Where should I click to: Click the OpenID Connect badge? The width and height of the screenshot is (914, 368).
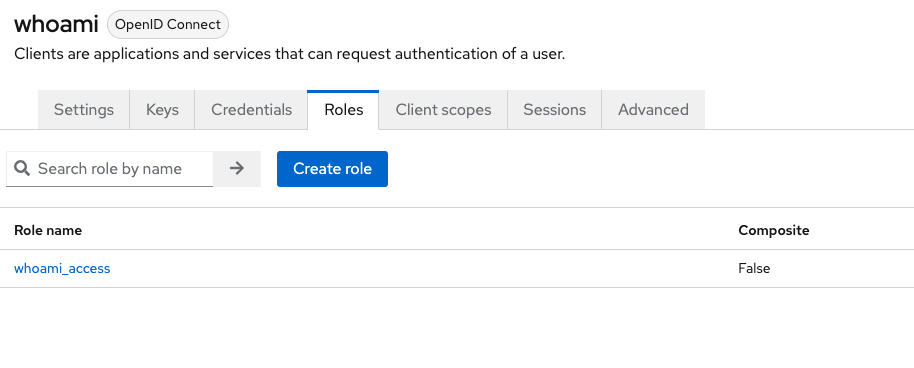pos(168,24)
